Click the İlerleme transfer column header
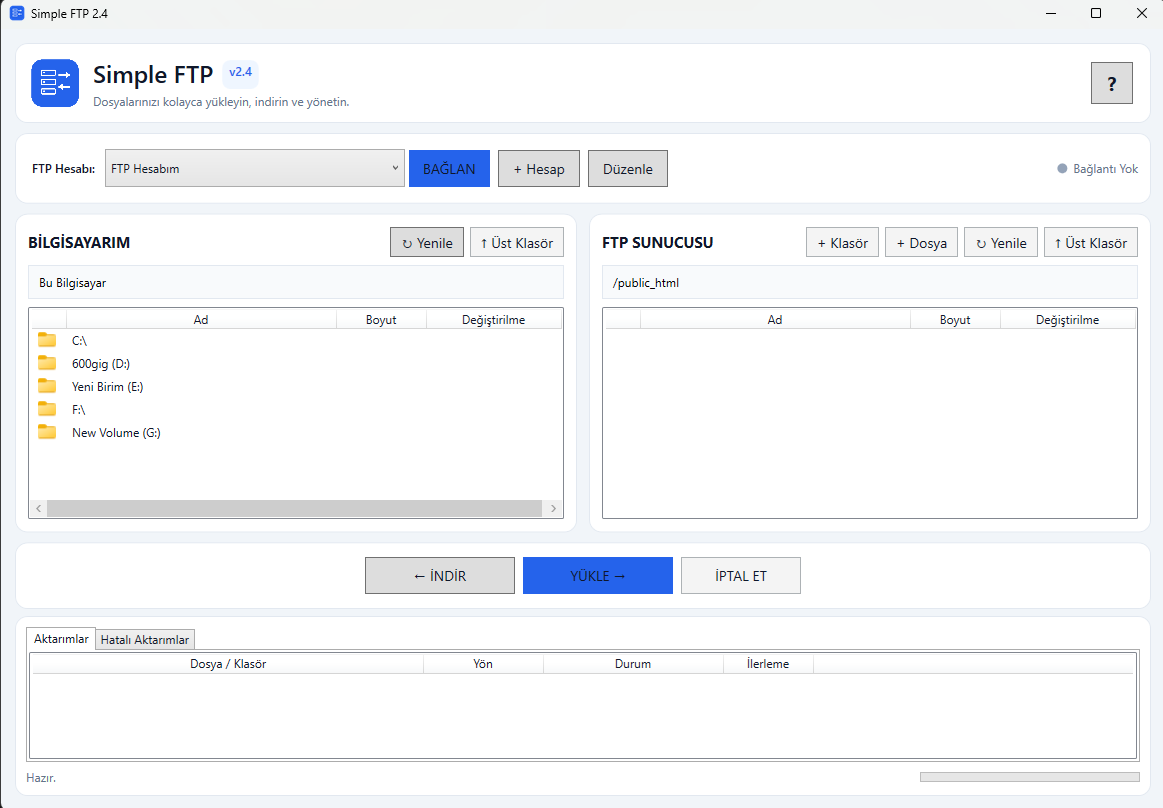 click(x=768, y=664)
